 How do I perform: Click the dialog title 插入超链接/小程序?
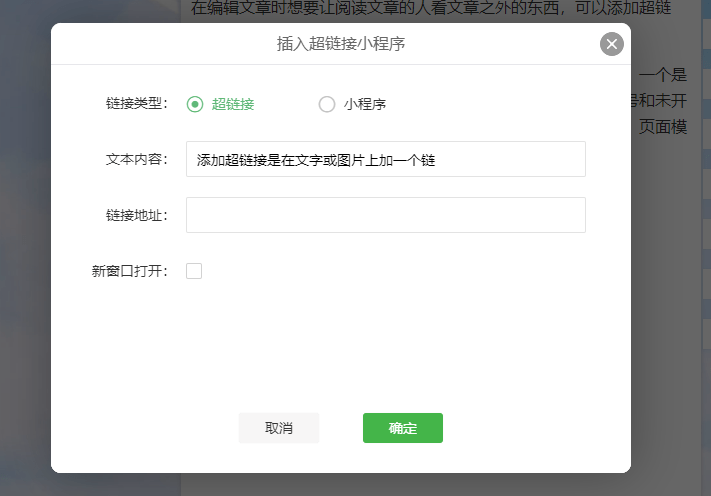341,44
